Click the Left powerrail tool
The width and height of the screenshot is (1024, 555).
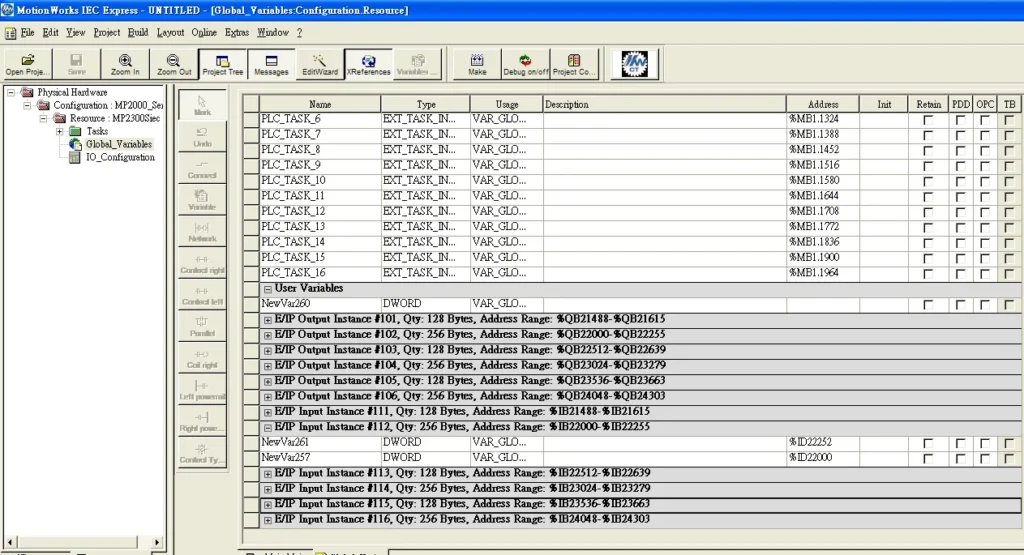pos(202,389)
